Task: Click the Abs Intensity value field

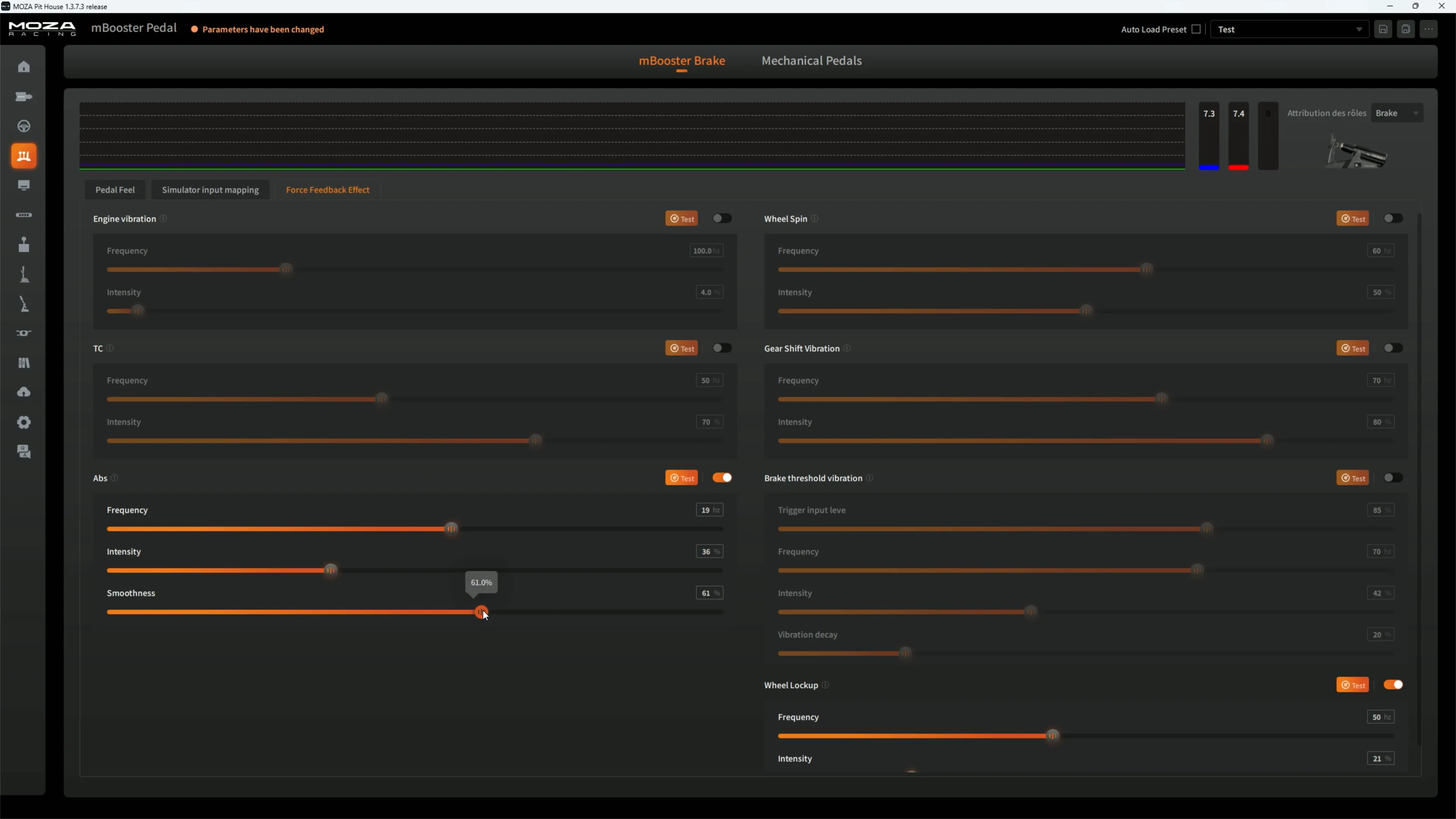Action: click(x=709, y=552)
